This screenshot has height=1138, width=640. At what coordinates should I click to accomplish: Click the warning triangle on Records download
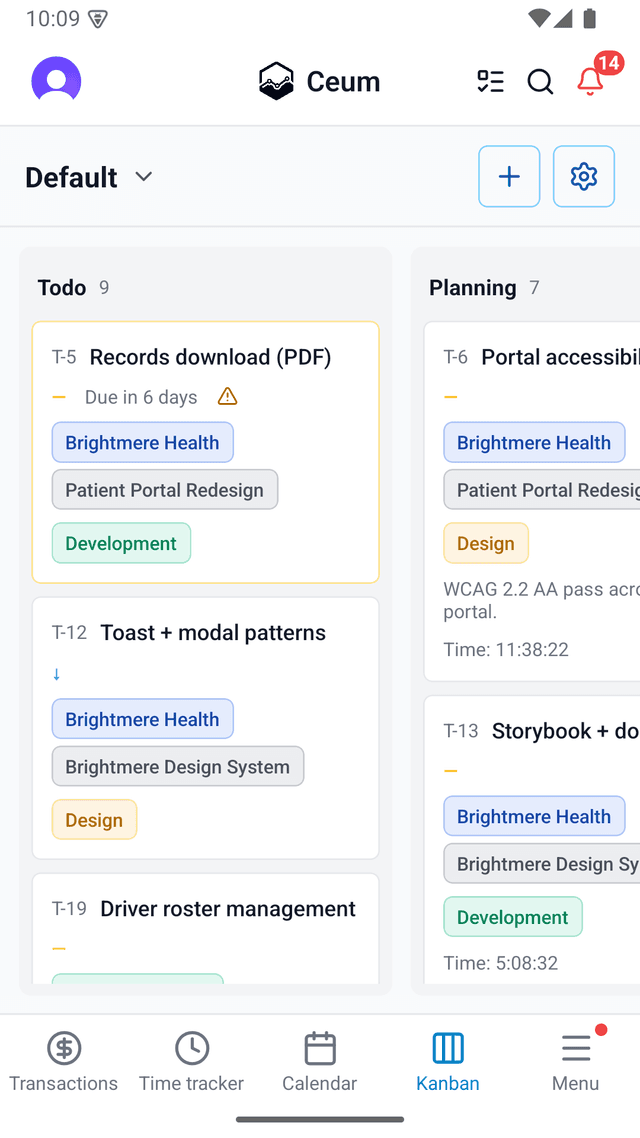click(x=228, y=396)
